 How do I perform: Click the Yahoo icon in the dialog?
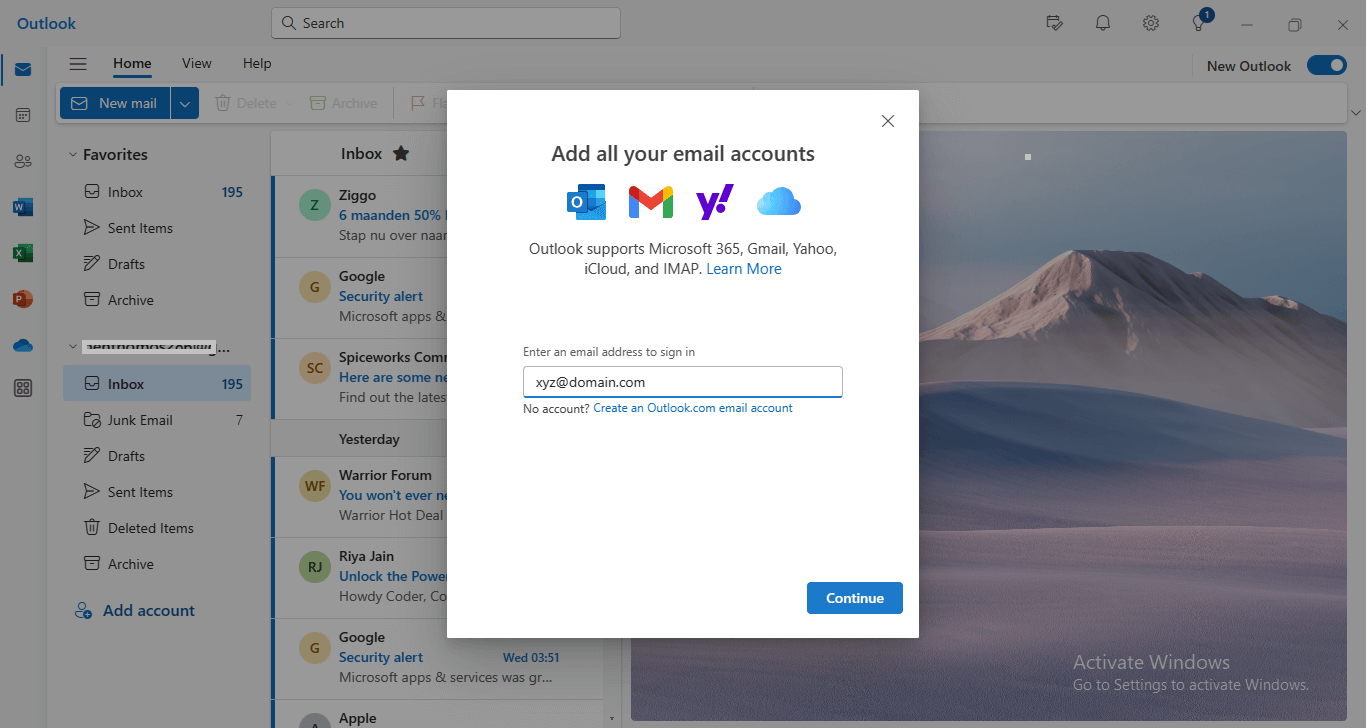pyautogui.click(x=715, y=202)
